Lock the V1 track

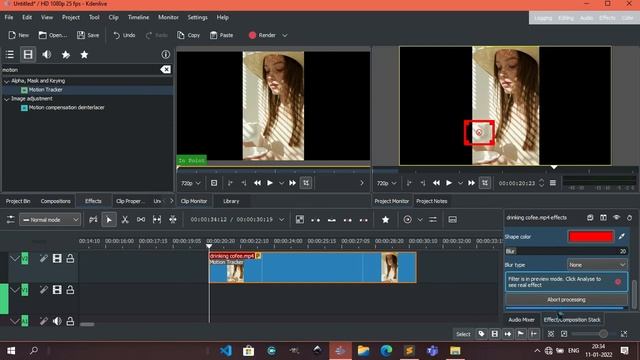(x=70, y=290)
